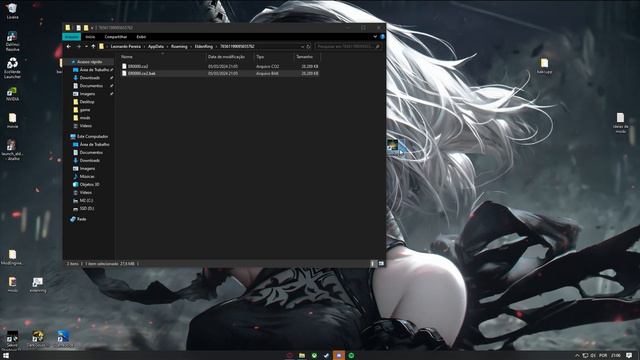Sort by the Tipo column header
Image resolution: width=640 pixels, height=360 pixels.
pos(260,57)
